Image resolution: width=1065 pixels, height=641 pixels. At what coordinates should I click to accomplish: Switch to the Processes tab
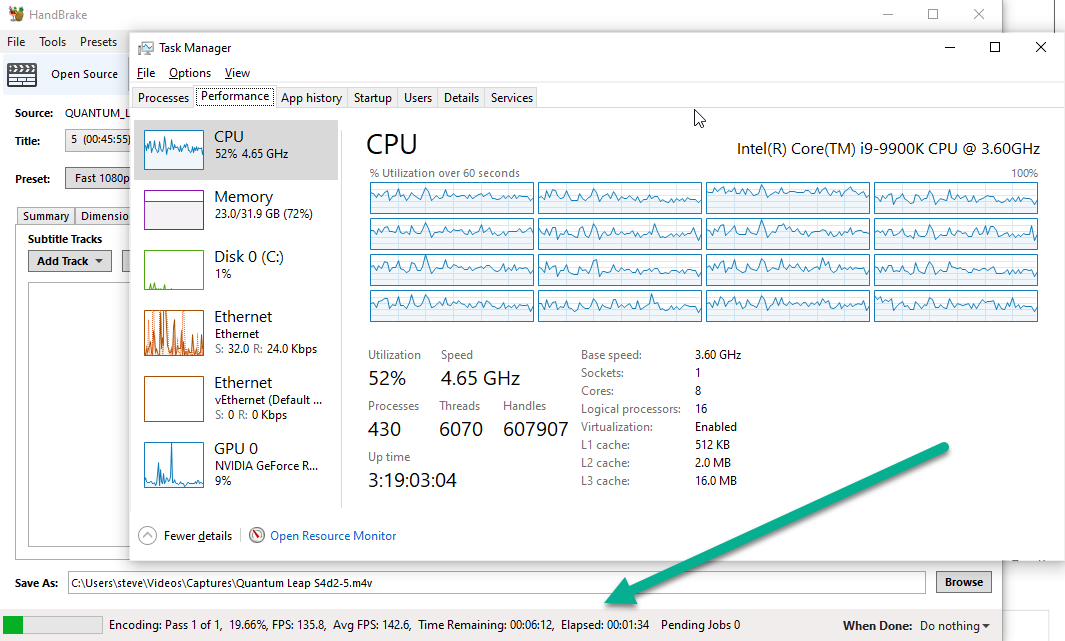pyautogui.click(x=163, y=98)
